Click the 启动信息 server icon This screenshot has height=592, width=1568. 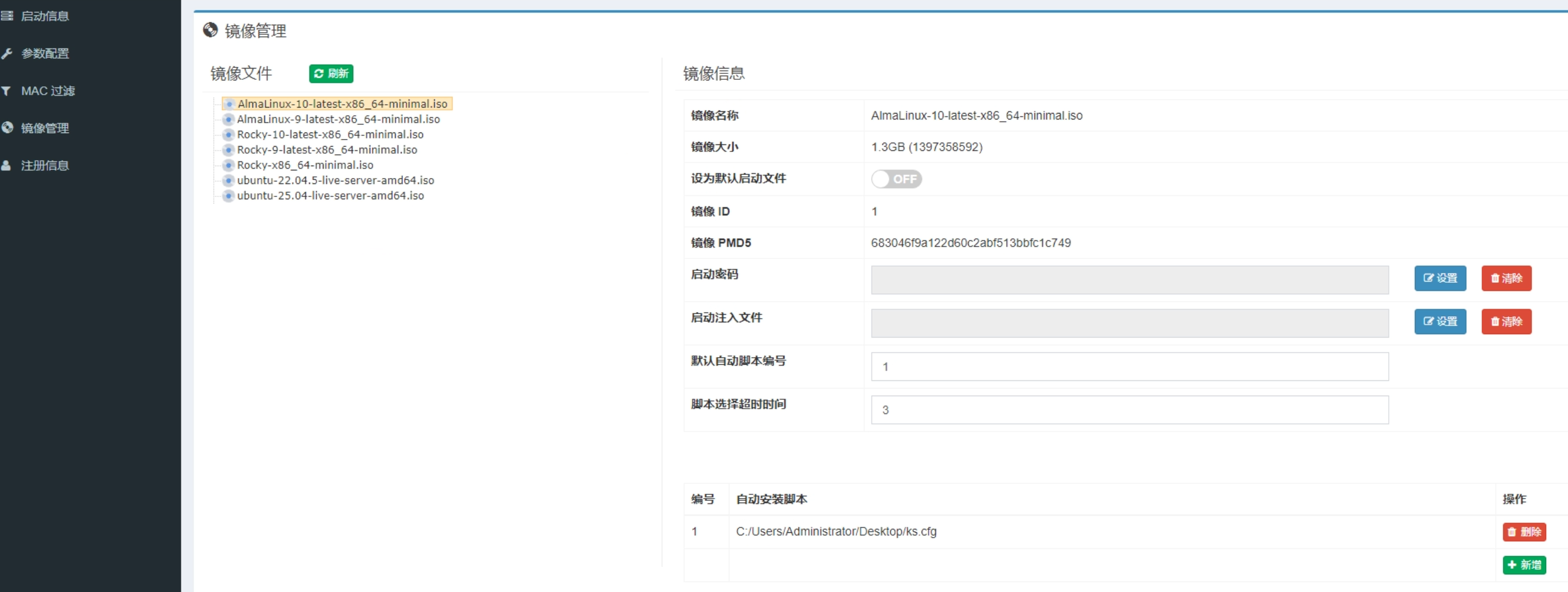pyautogui.click(x=7, y=17)
